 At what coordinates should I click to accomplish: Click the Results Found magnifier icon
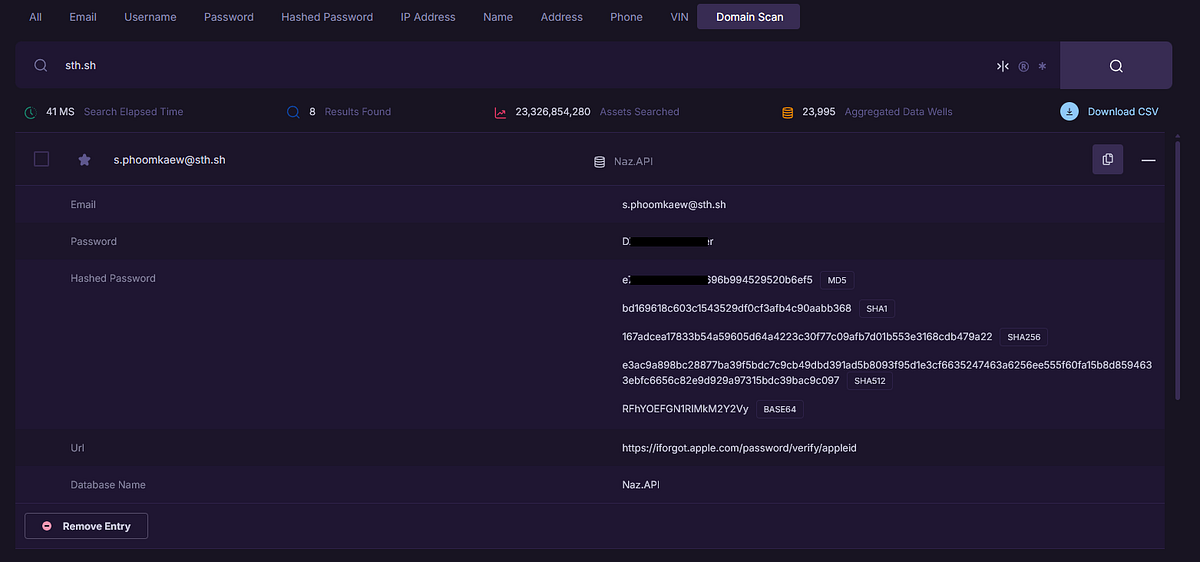click(293, 112)
